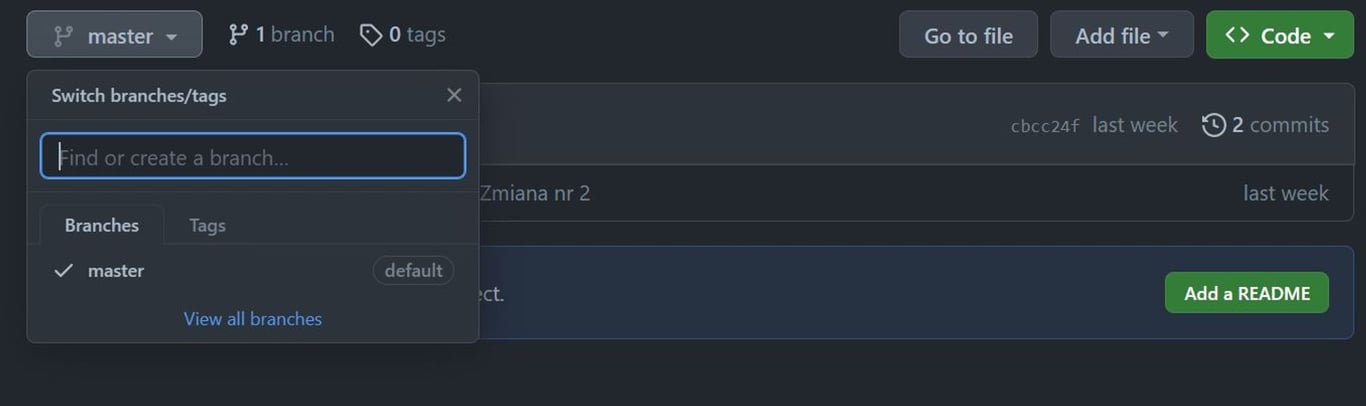The image size is (1366, 406).
Task: Open commit history via the clock icon
Action: click(x=1214, y=125)
